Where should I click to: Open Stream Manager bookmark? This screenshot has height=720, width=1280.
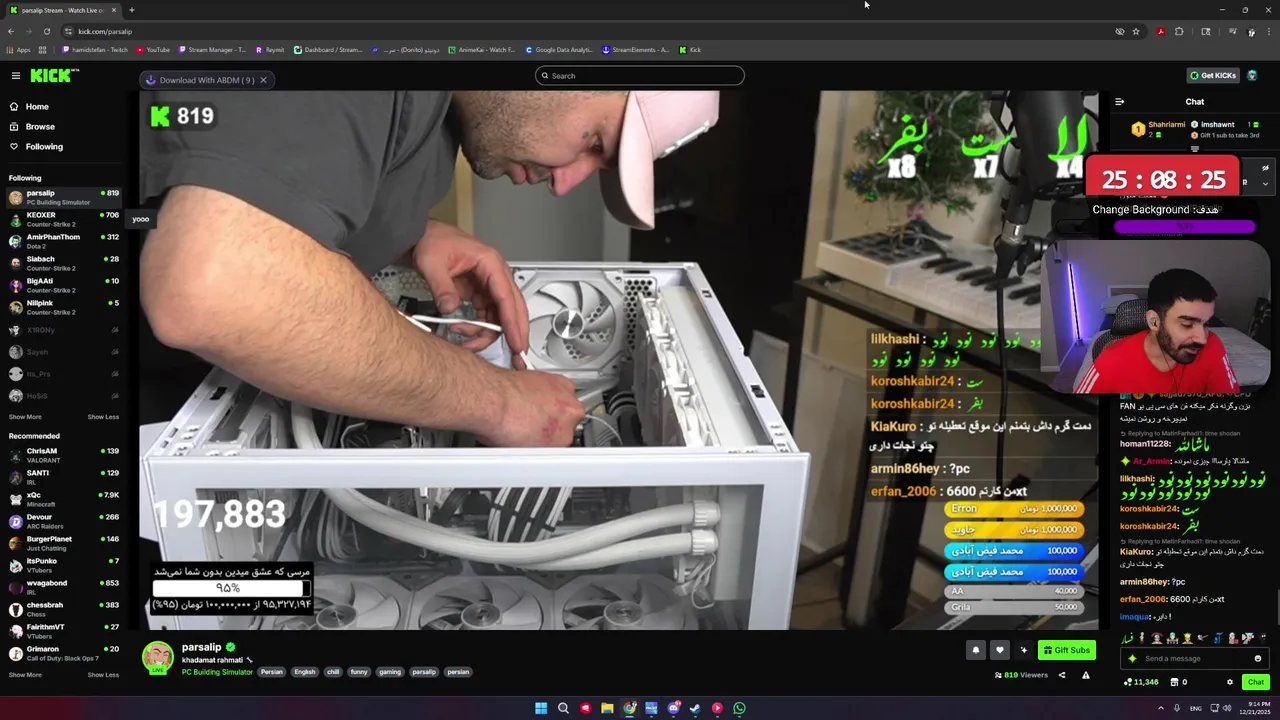(212, 50)
